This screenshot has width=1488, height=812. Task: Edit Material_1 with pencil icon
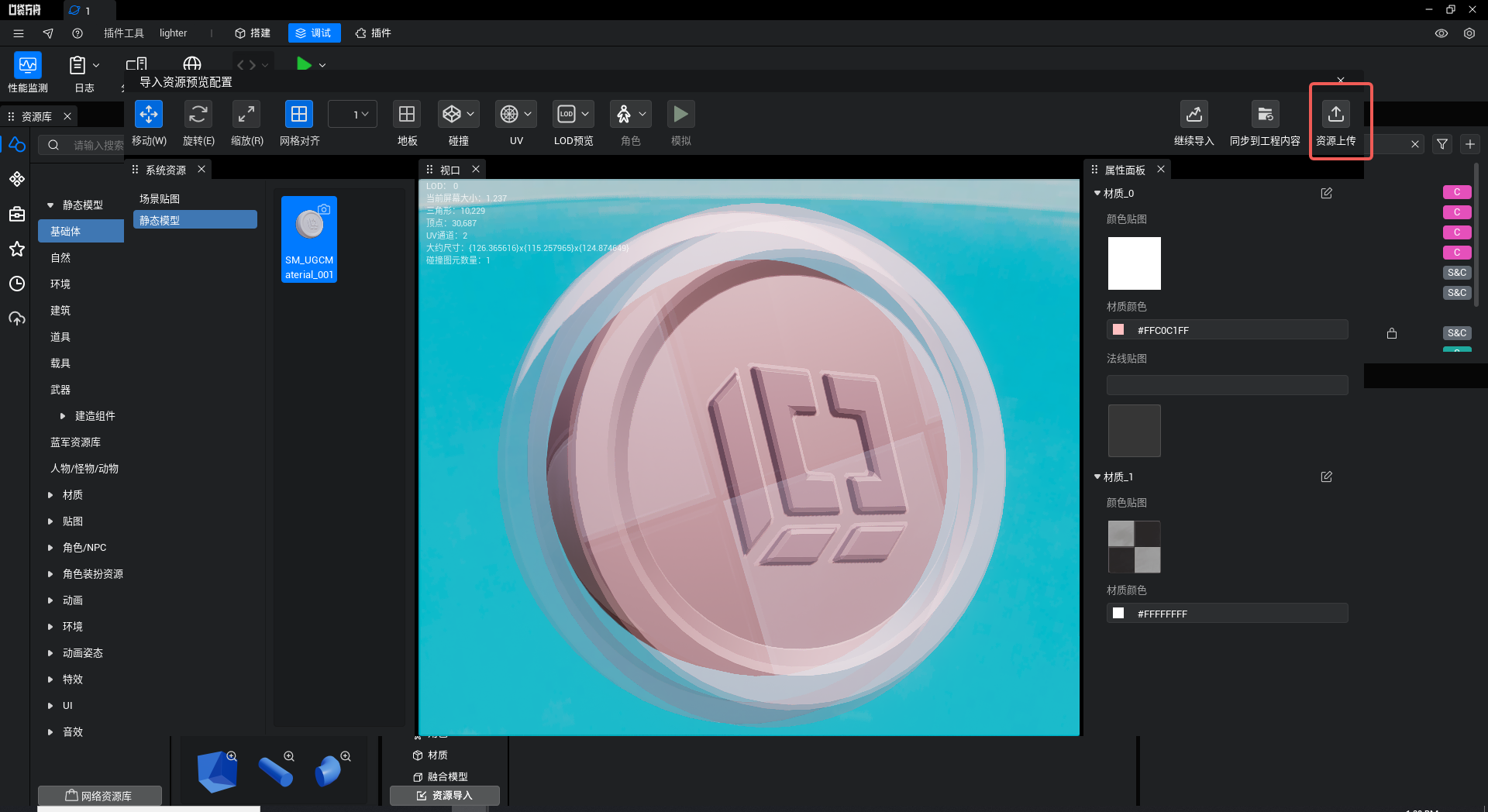(x=1327, y=477)
